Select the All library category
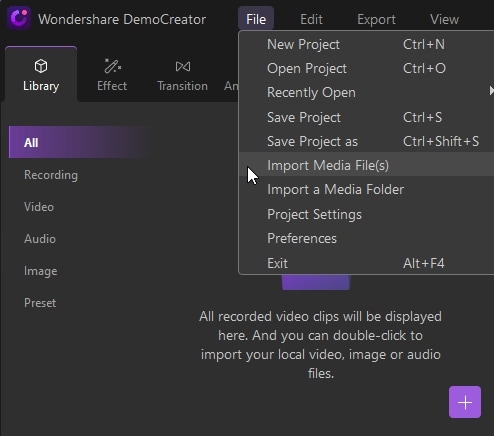 (79, 142)
